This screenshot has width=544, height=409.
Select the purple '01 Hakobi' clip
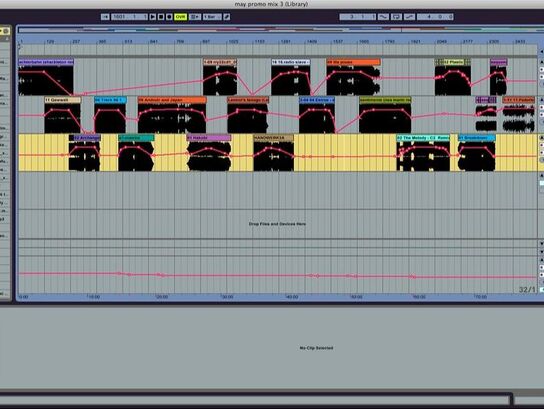click(x=209, y=138)
